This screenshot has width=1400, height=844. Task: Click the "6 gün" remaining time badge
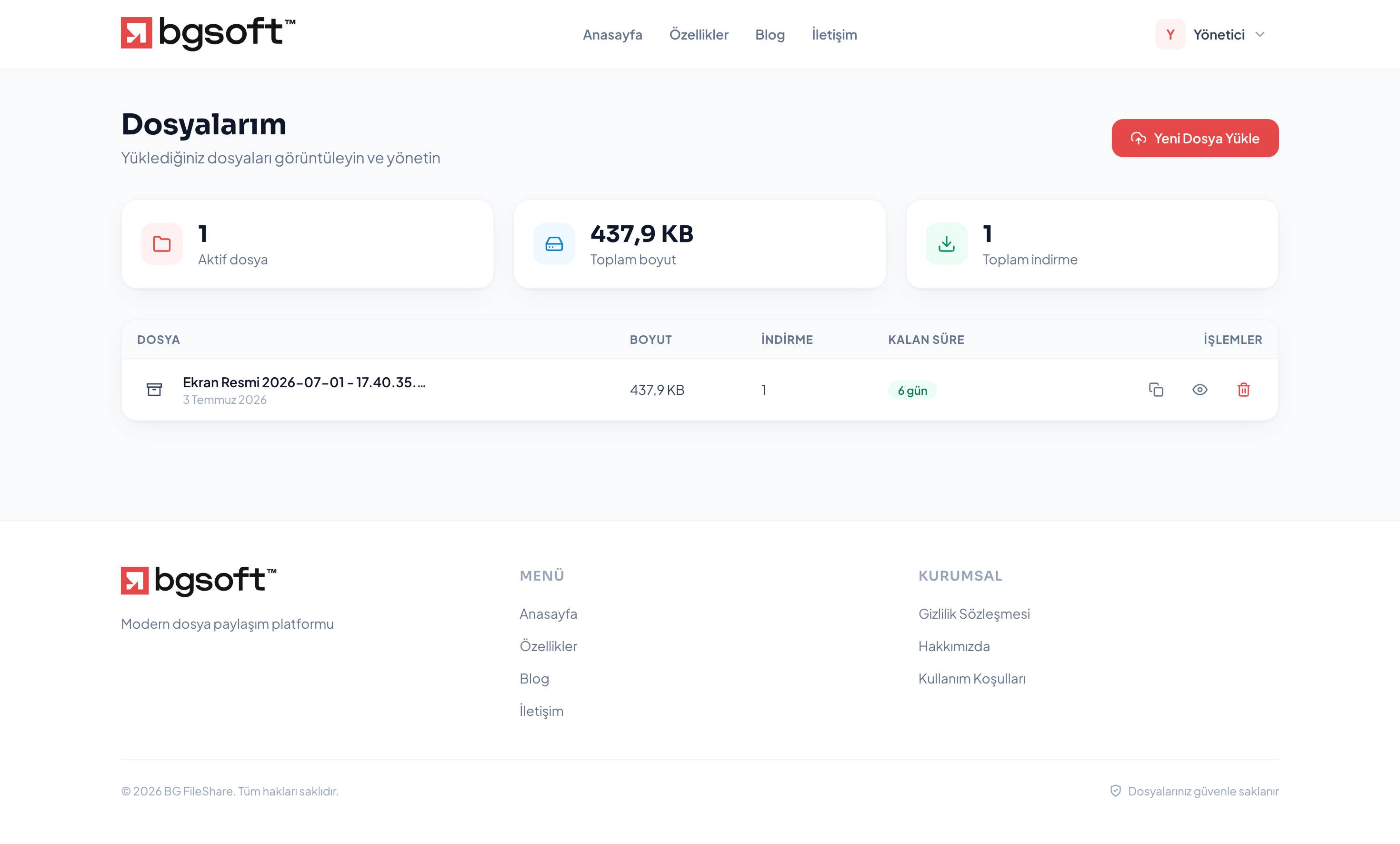(912, 391)
